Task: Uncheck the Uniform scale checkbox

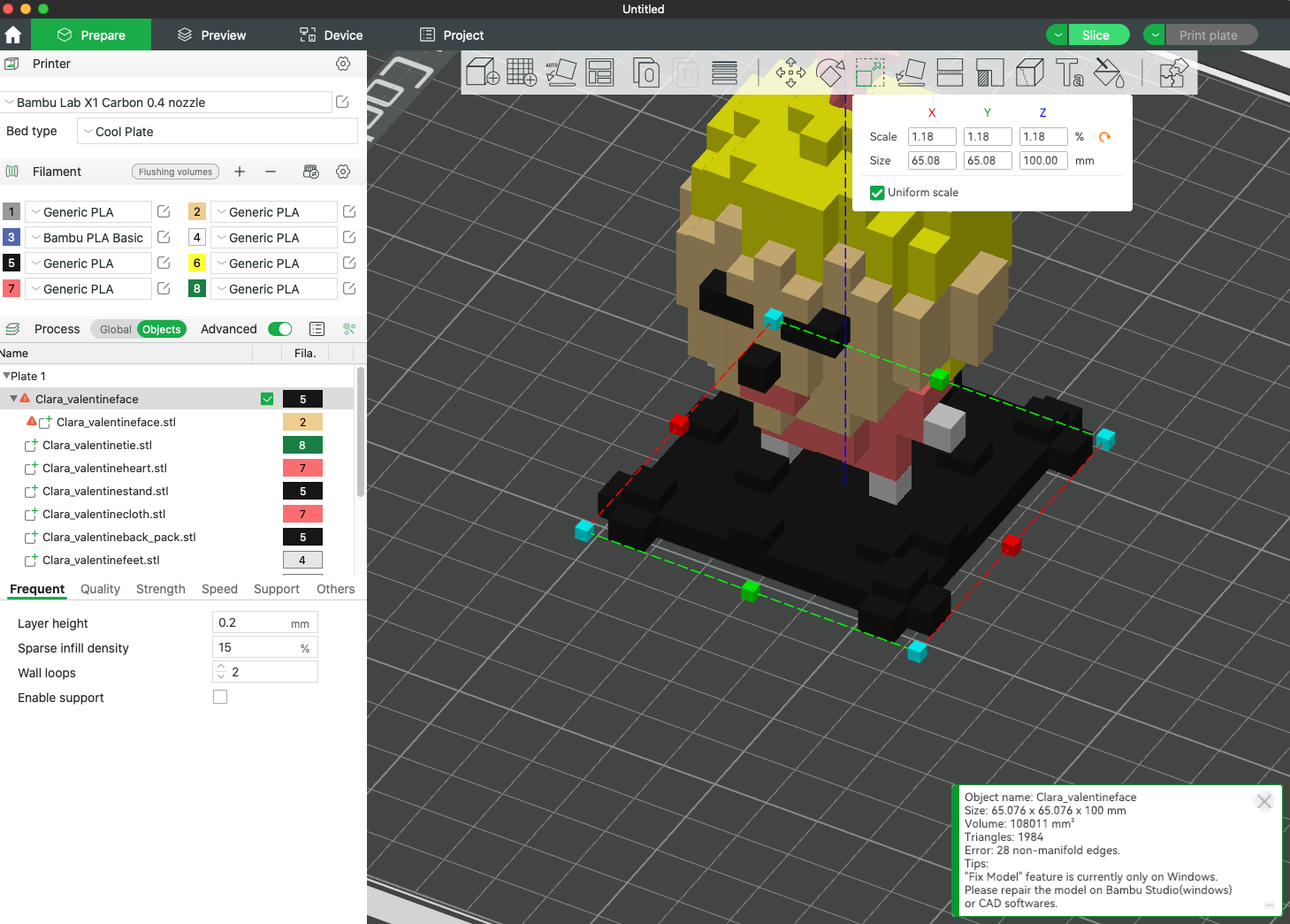Action: (x=877, y=192)
